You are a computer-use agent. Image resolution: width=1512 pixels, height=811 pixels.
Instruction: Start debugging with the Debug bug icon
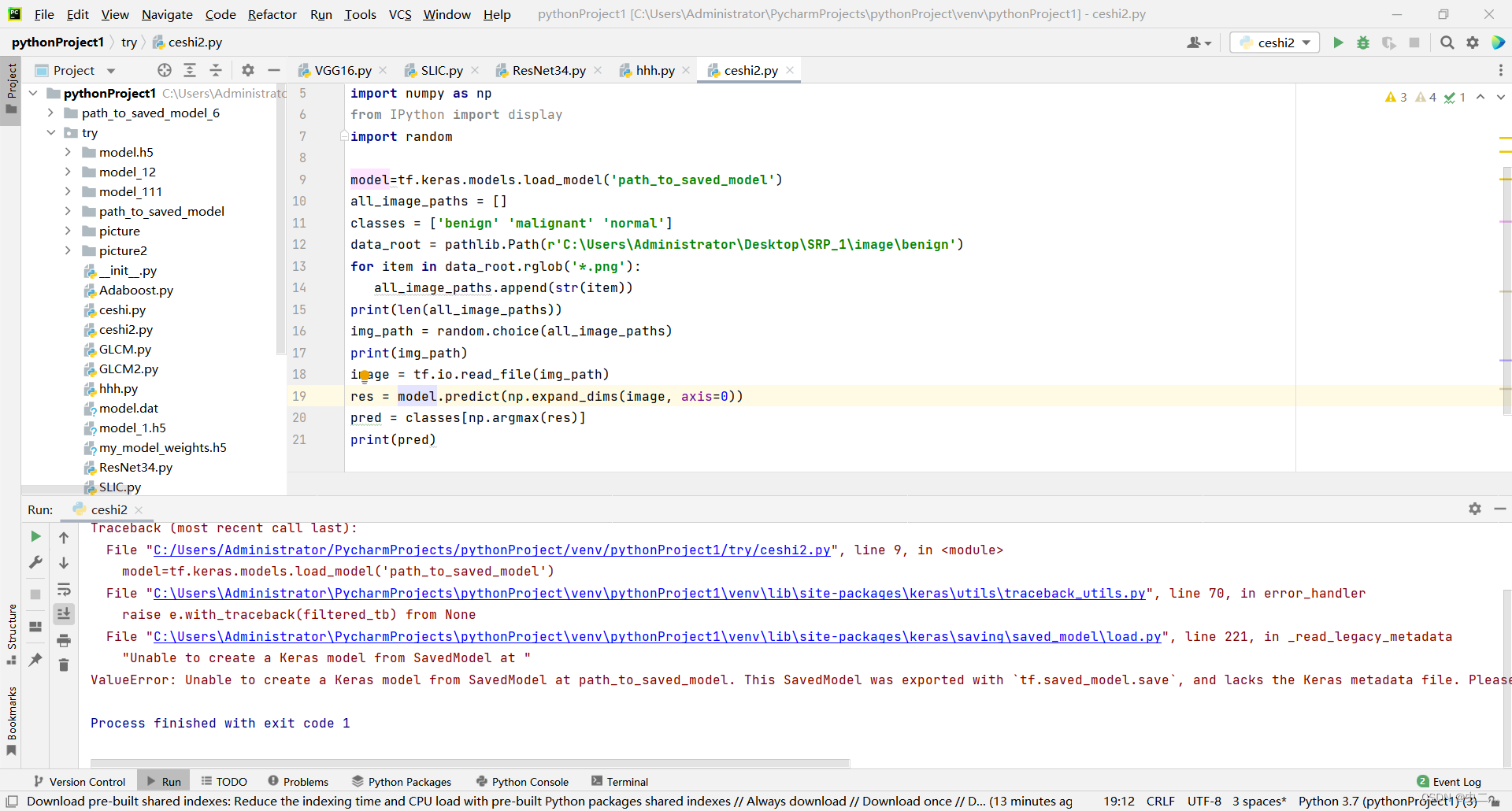click(x=1364, y=43)
